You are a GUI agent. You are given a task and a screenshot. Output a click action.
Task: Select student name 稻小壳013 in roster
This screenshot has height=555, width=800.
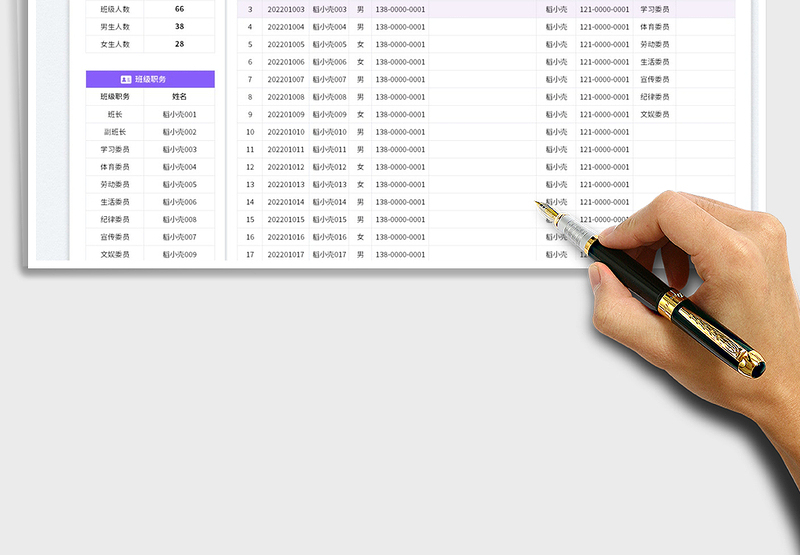[329, 184]
